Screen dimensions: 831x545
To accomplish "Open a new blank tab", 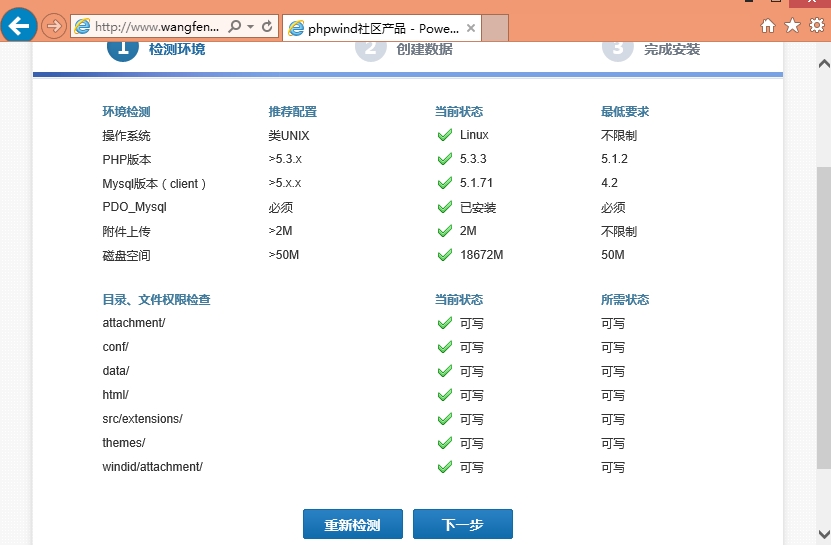I will click(496, 28).
